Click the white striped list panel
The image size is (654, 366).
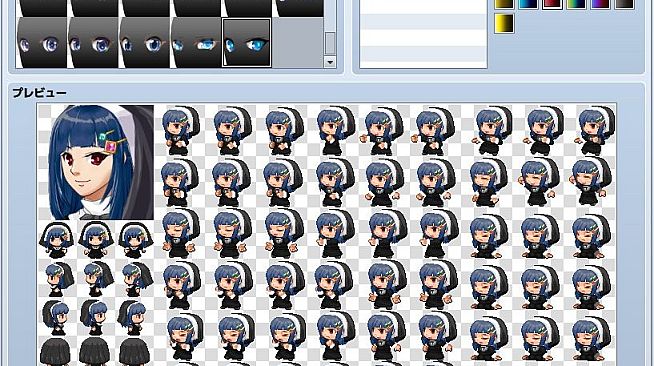423,33
